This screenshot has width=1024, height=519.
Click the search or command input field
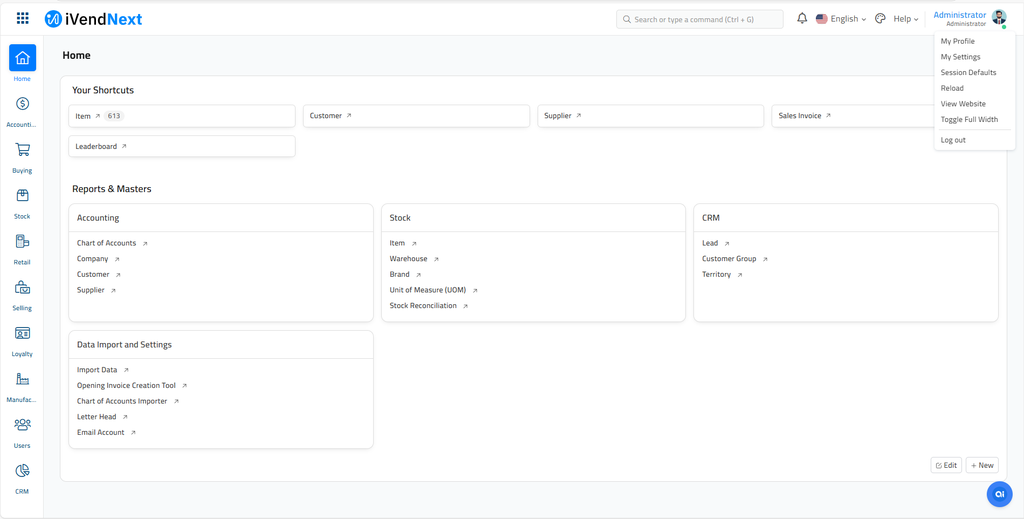click(x=700, y=19)
